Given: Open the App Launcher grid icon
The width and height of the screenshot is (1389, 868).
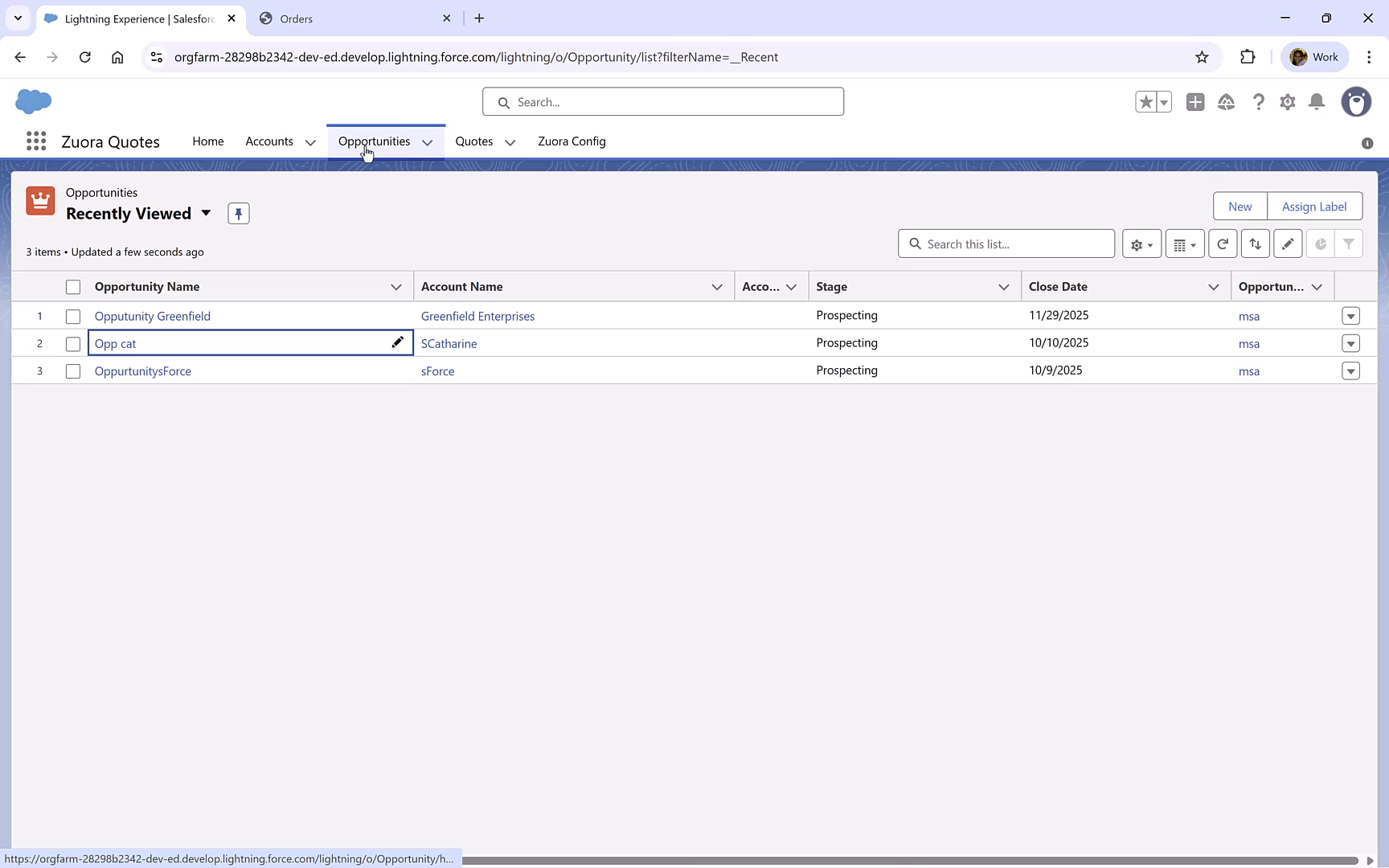Looking at the screenshot, I should [35, 141].
